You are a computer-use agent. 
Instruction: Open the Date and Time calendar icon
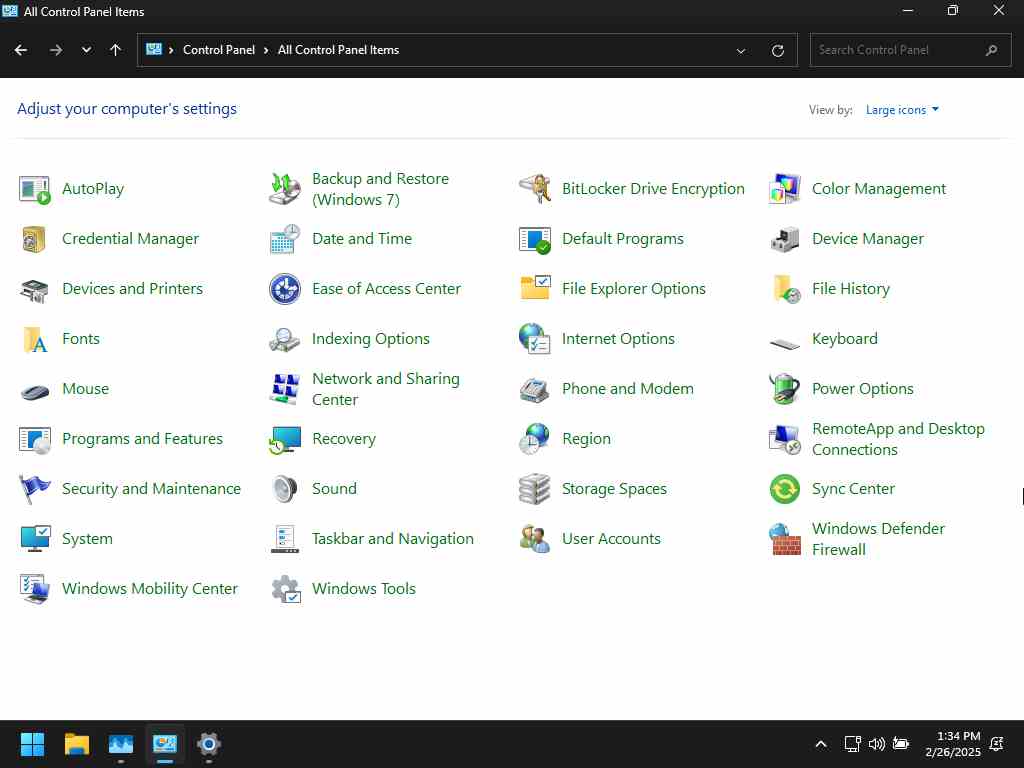(x=285, y=239)
